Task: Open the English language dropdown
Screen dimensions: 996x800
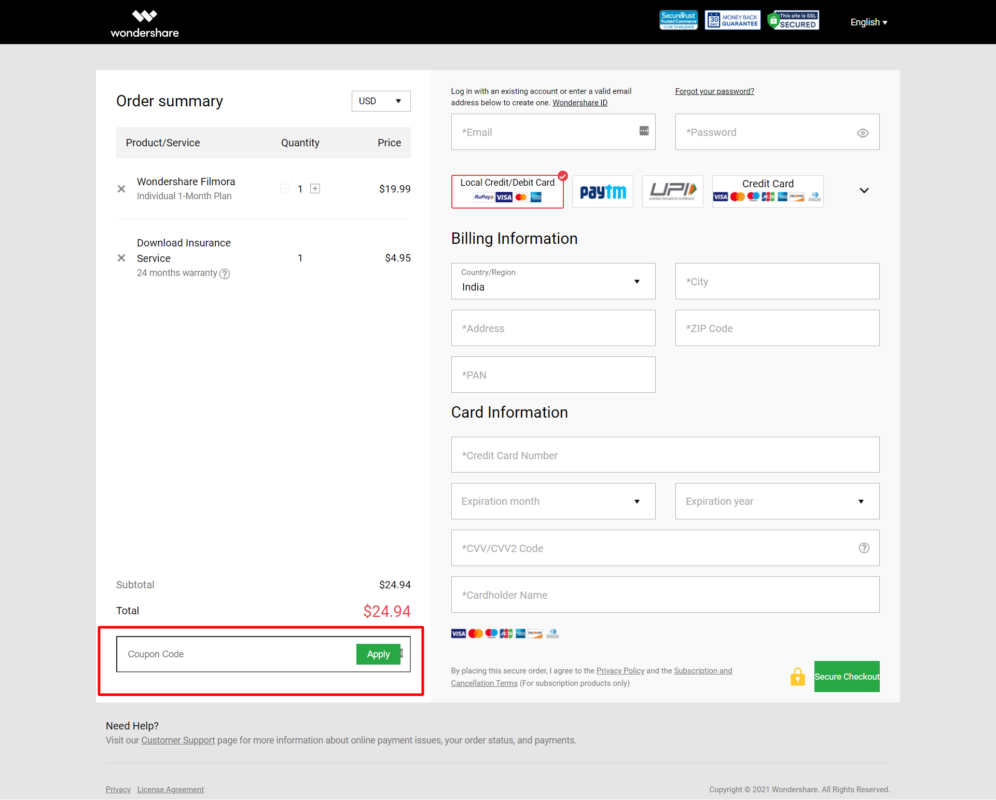Action: coord(868,22)
